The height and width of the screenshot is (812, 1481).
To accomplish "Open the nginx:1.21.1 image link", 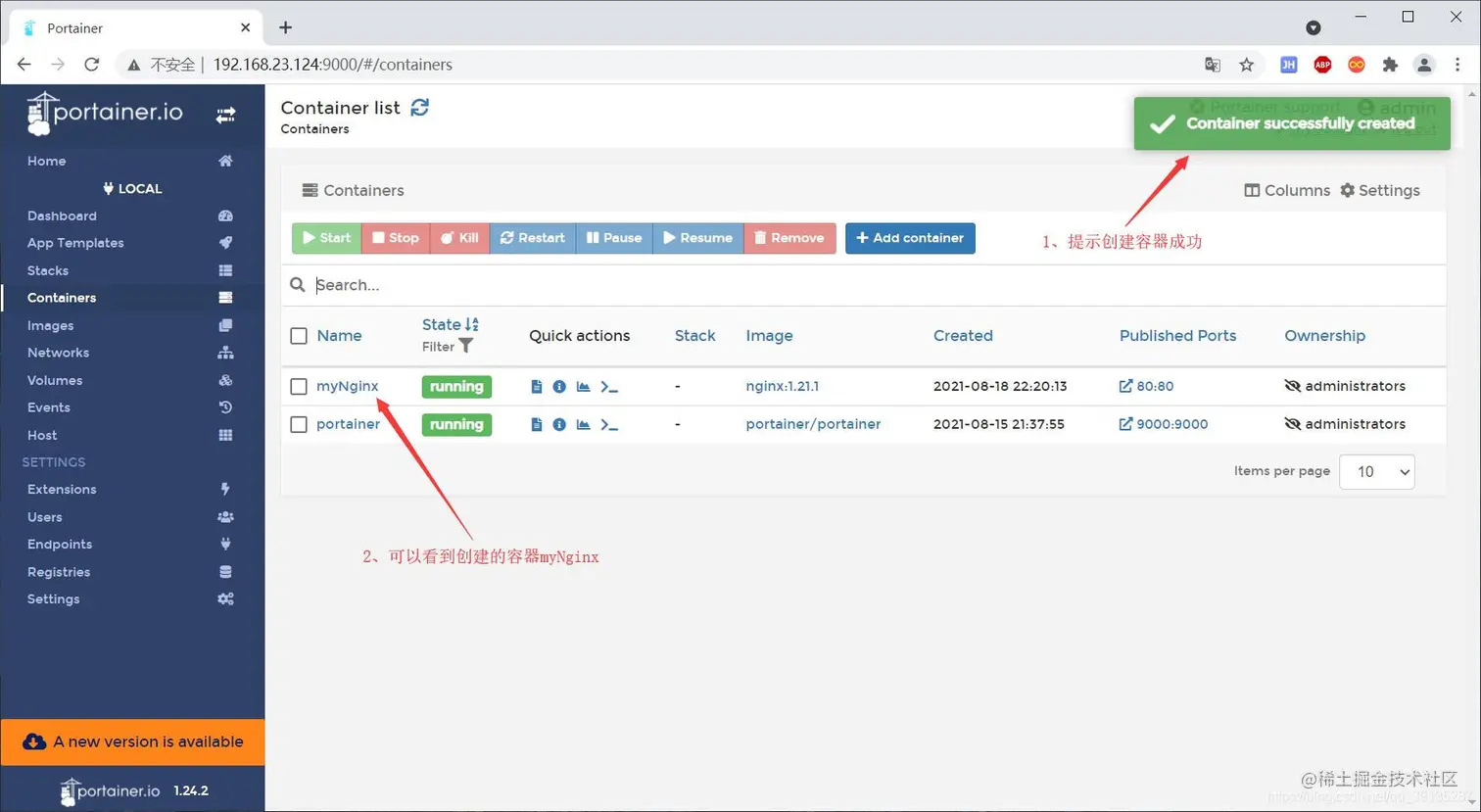I will point(783,386).
